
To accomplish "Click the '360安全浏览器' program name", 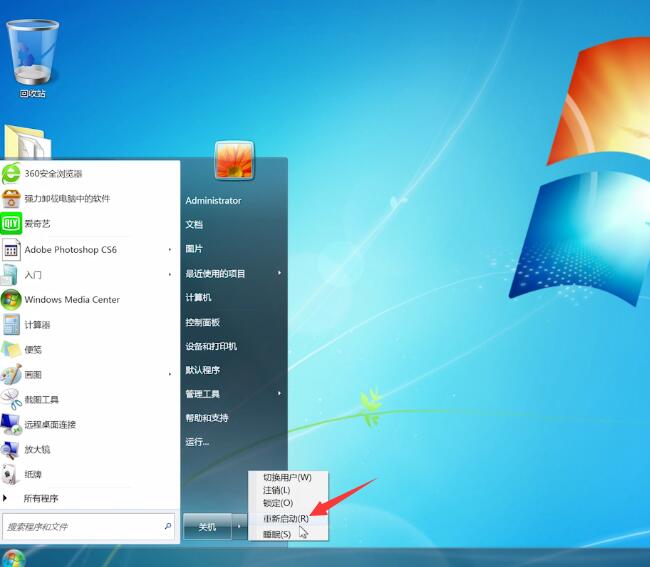I will (x=53, y=173).
